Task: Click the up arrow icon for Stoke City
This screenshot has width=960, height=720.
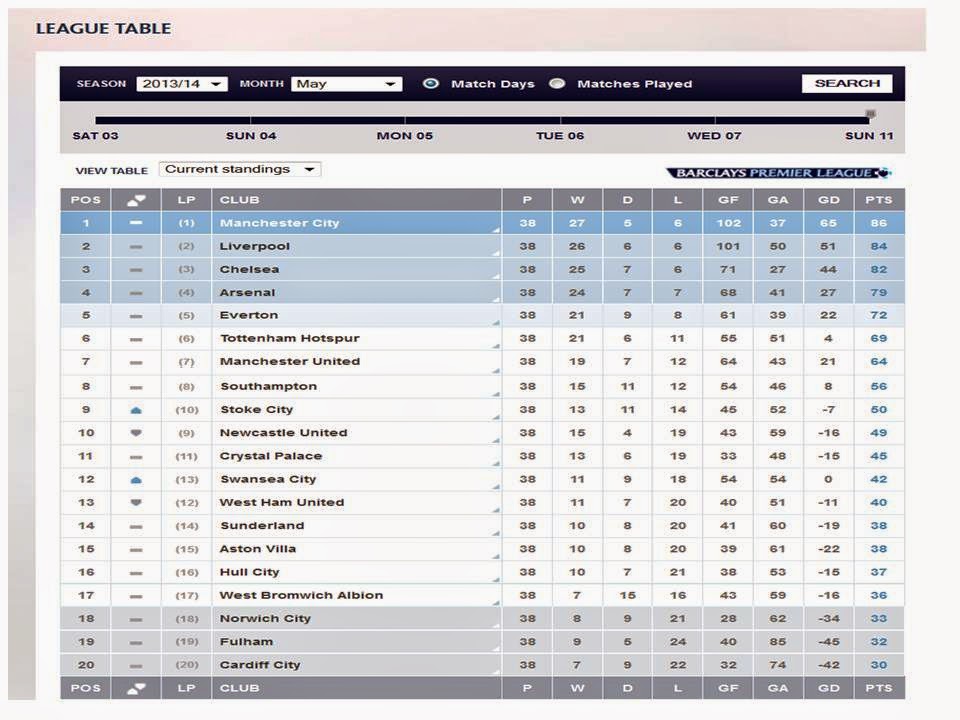Action: coord(136,410)
